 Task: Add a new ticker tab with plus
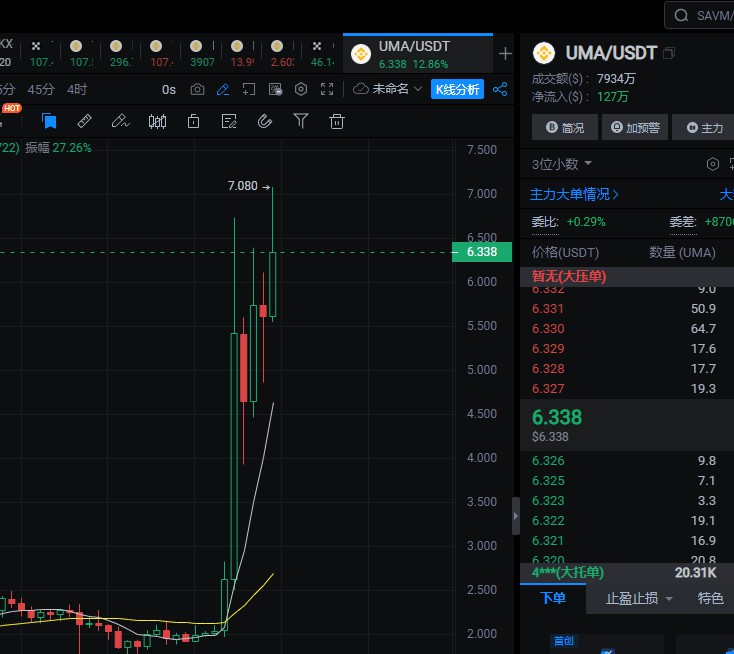tap(505, 54)
